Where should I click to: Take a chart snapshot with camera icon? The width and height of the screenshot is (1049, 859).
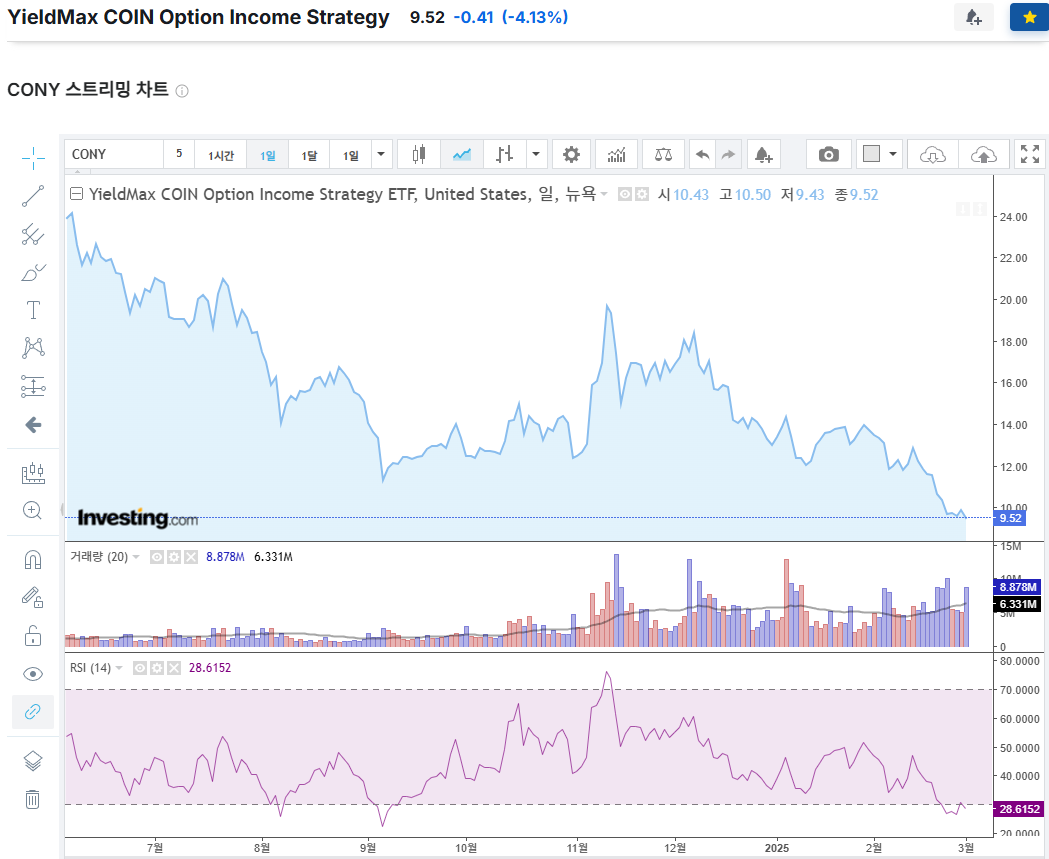point(829,155)
